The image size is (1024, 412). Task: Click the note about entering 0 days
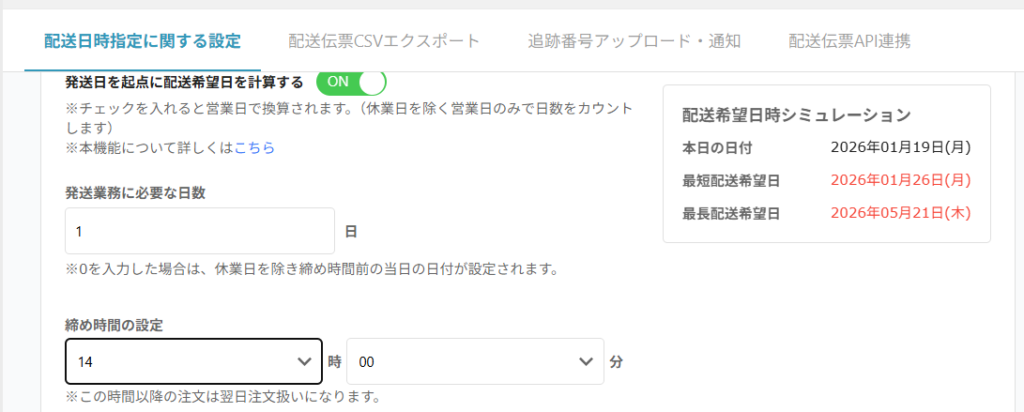pyautogui.click(x=311, y=269)
